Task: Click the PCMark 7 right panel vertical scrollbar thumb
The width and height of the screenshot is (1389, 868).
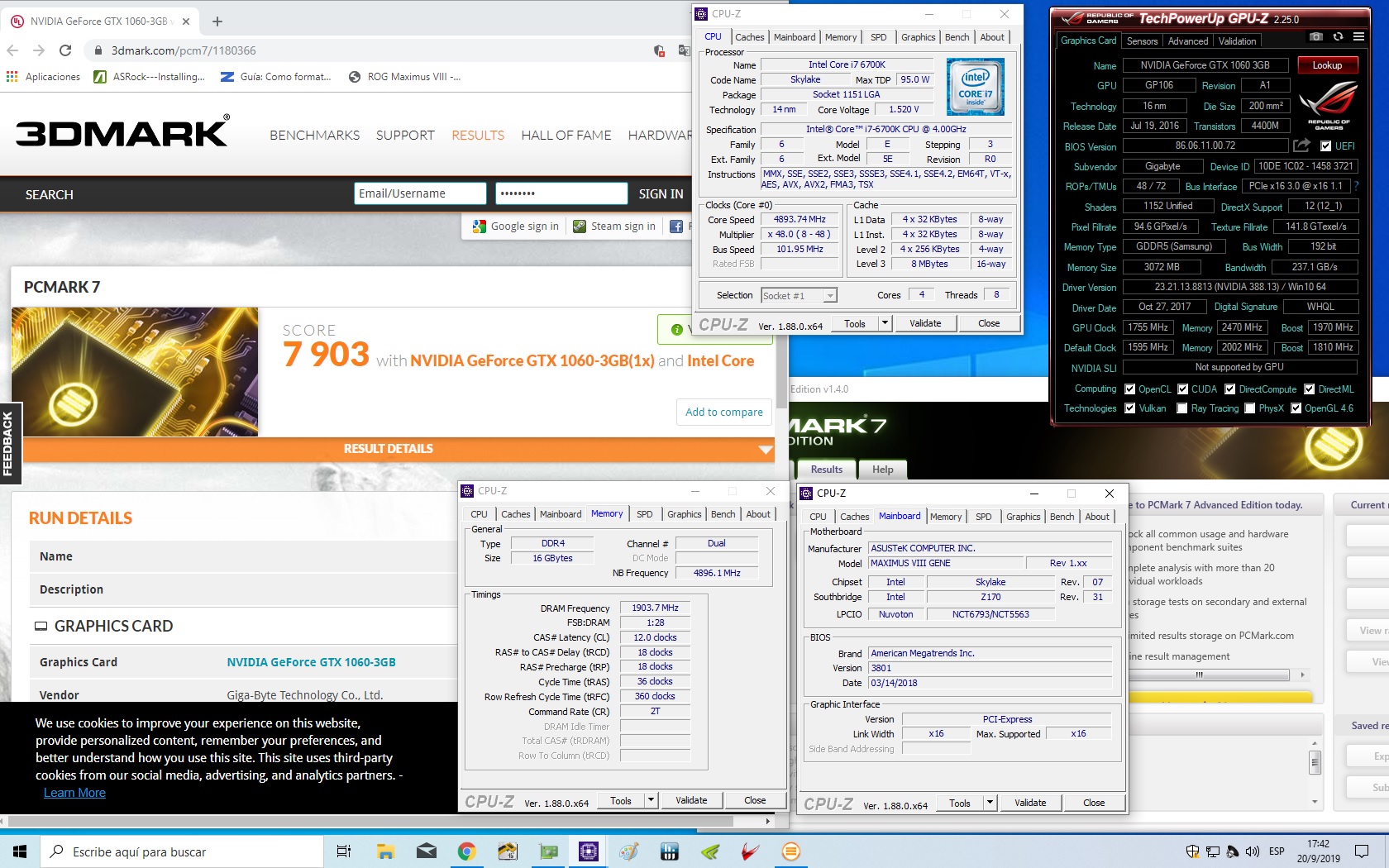Action: coord(1315,762)
